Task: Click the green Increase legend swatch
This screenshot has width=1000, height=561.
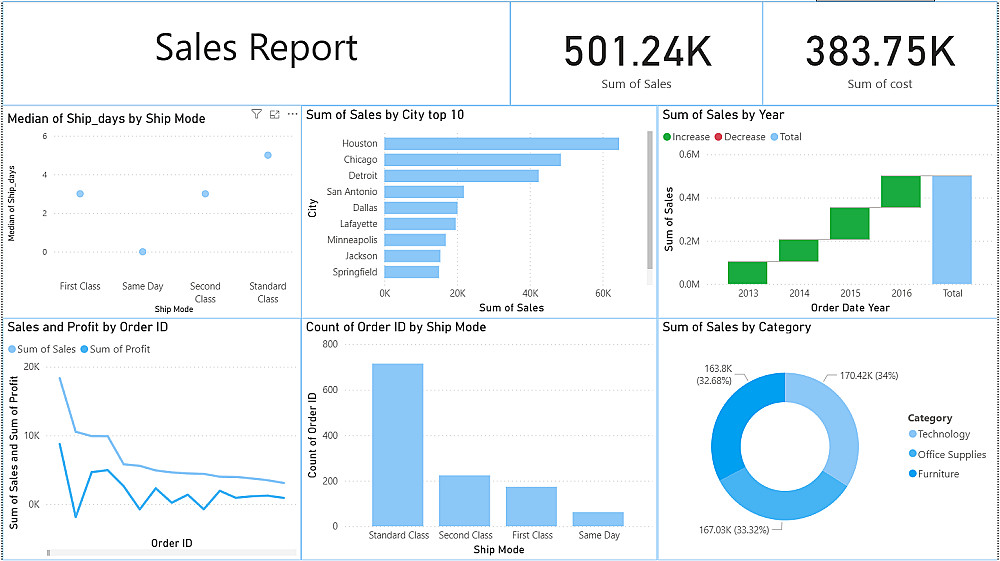Action: pyautogui.click(x=667, y=137)
